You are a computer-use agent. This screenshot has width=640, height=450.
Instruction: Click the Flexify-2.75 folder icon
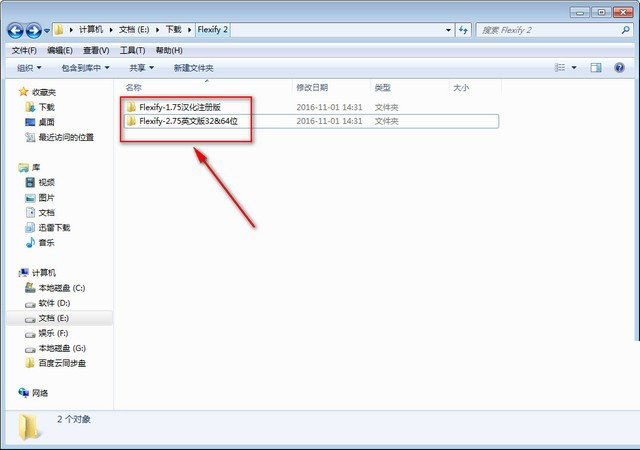131,121
